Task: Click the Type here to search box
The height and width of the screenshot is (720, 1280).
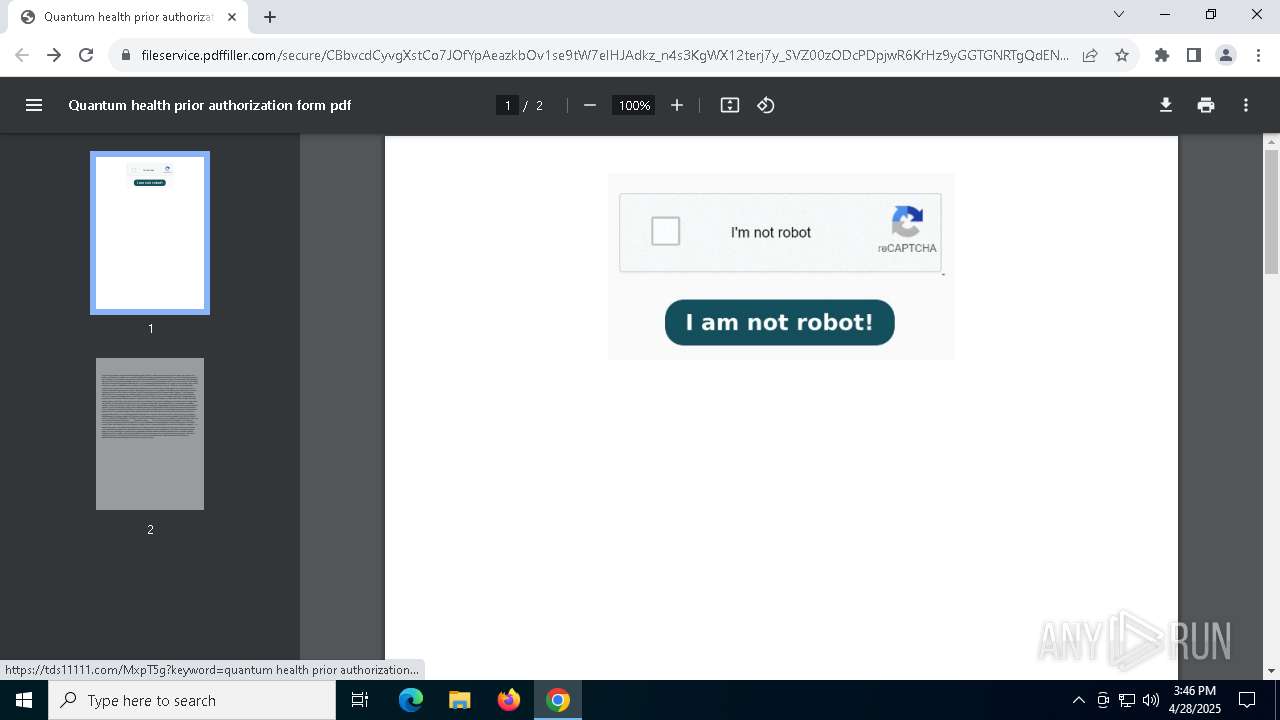Action: click(192, 700)
